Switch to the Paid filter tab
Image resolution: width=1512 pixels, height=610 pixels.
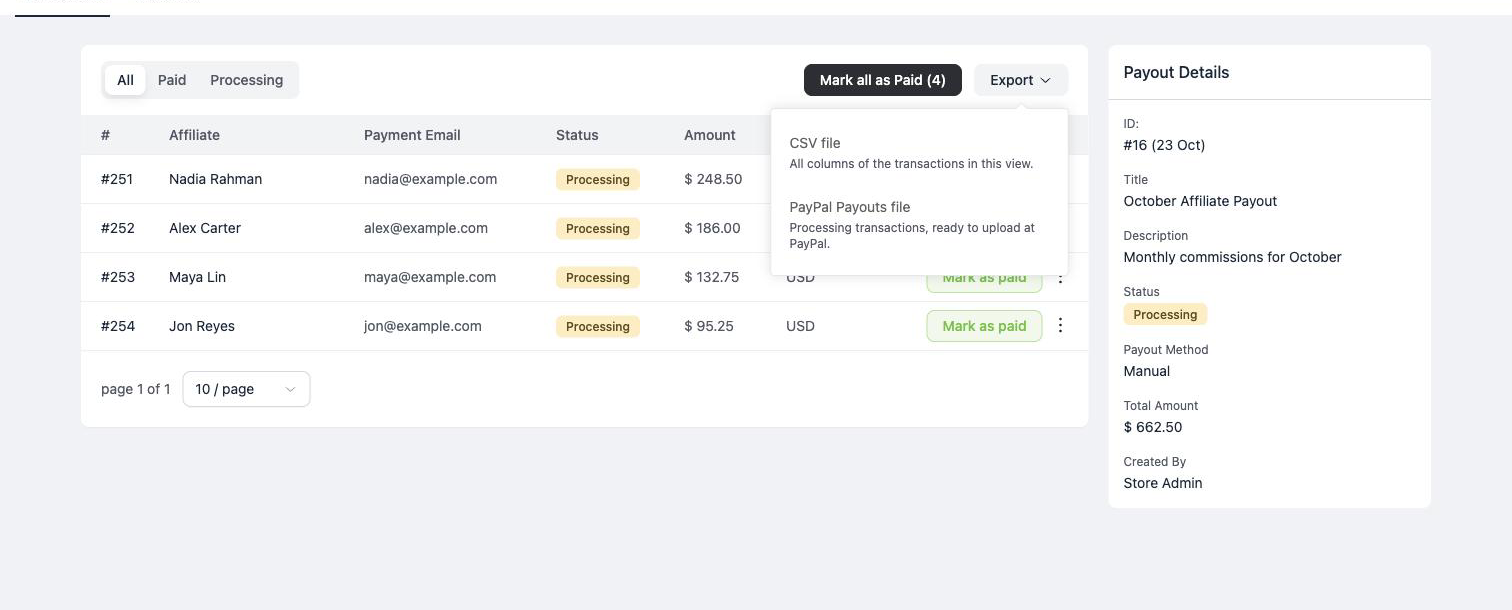click(172, 80)
